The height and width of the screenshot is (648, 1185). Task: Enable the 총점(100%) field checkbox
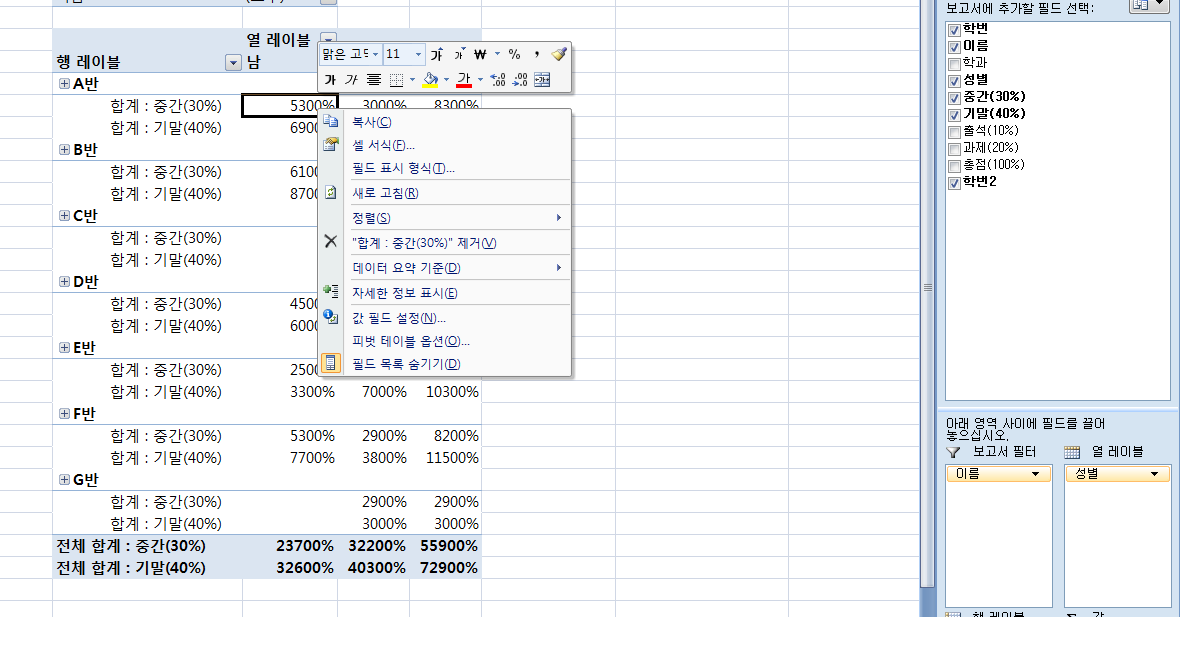pyautogui.click(x=955, y=165)
